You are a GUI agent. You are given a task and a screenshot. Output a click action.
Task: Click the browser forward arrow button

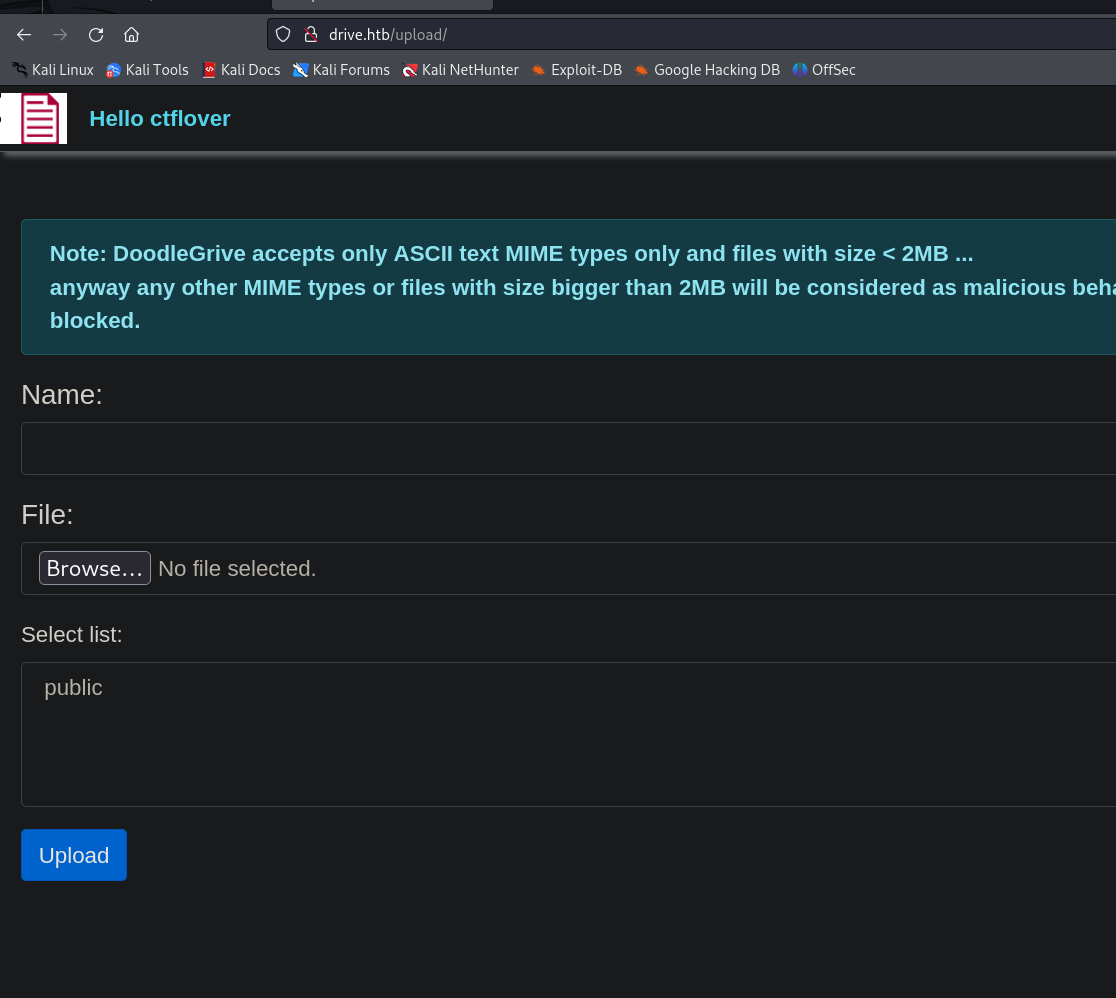click(x=60, y=35)
